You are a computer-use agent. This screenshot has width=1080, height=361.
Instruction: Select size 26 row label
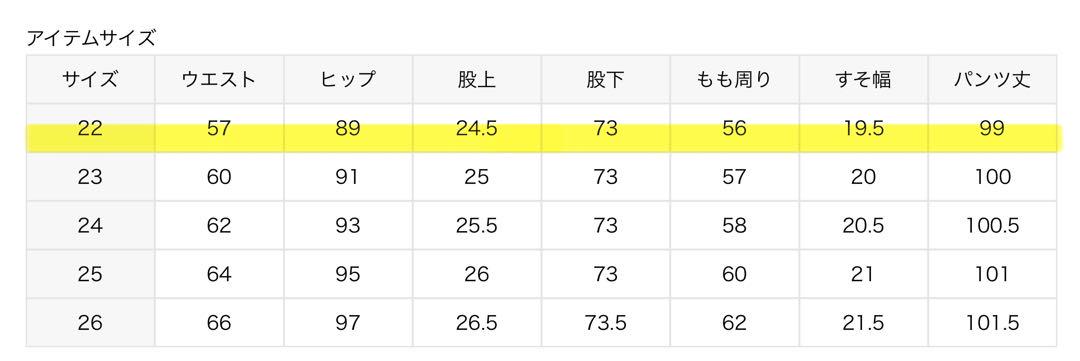[x=90, y=322]
